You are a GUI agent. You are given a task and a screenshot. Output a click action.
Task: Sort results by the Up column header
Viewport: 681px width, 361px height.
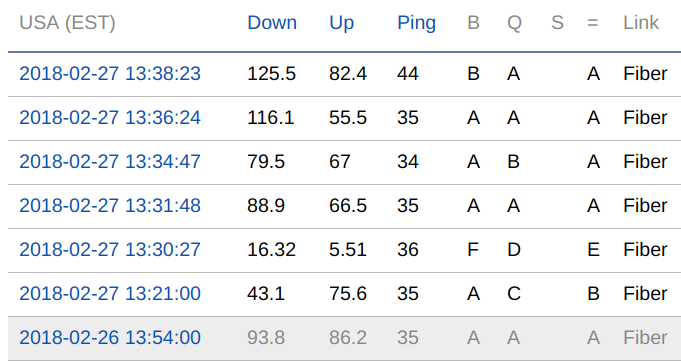tap(341, 23)
